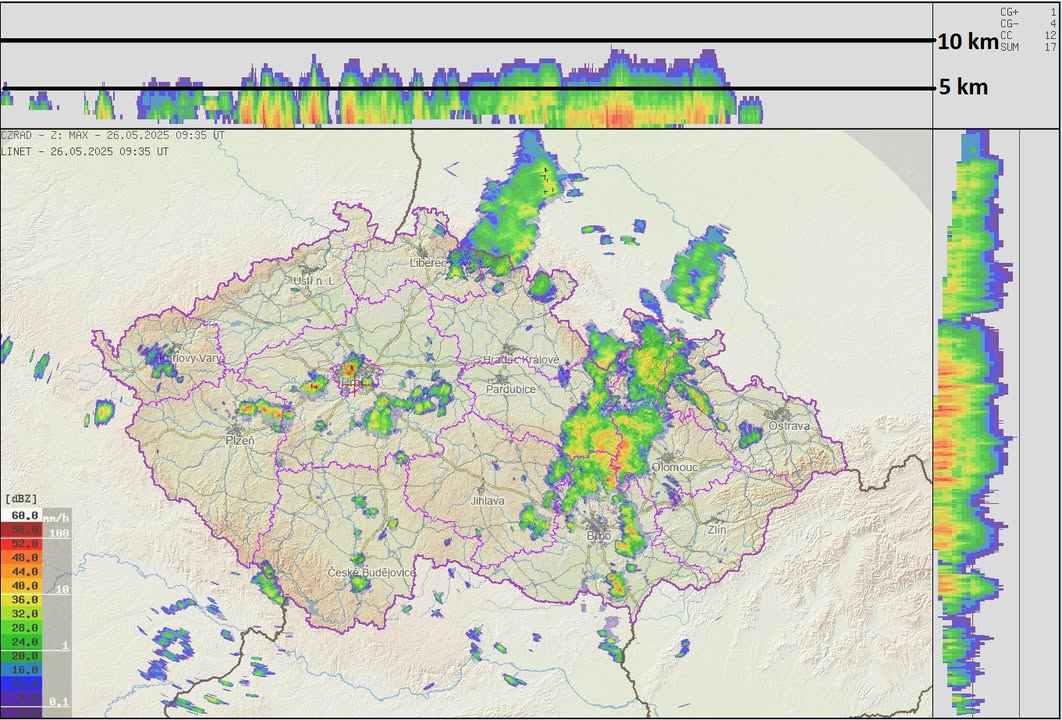Click the 28.0 dBZ green swatch
This screenshot has height=720, width=1062.
point(21,628)
